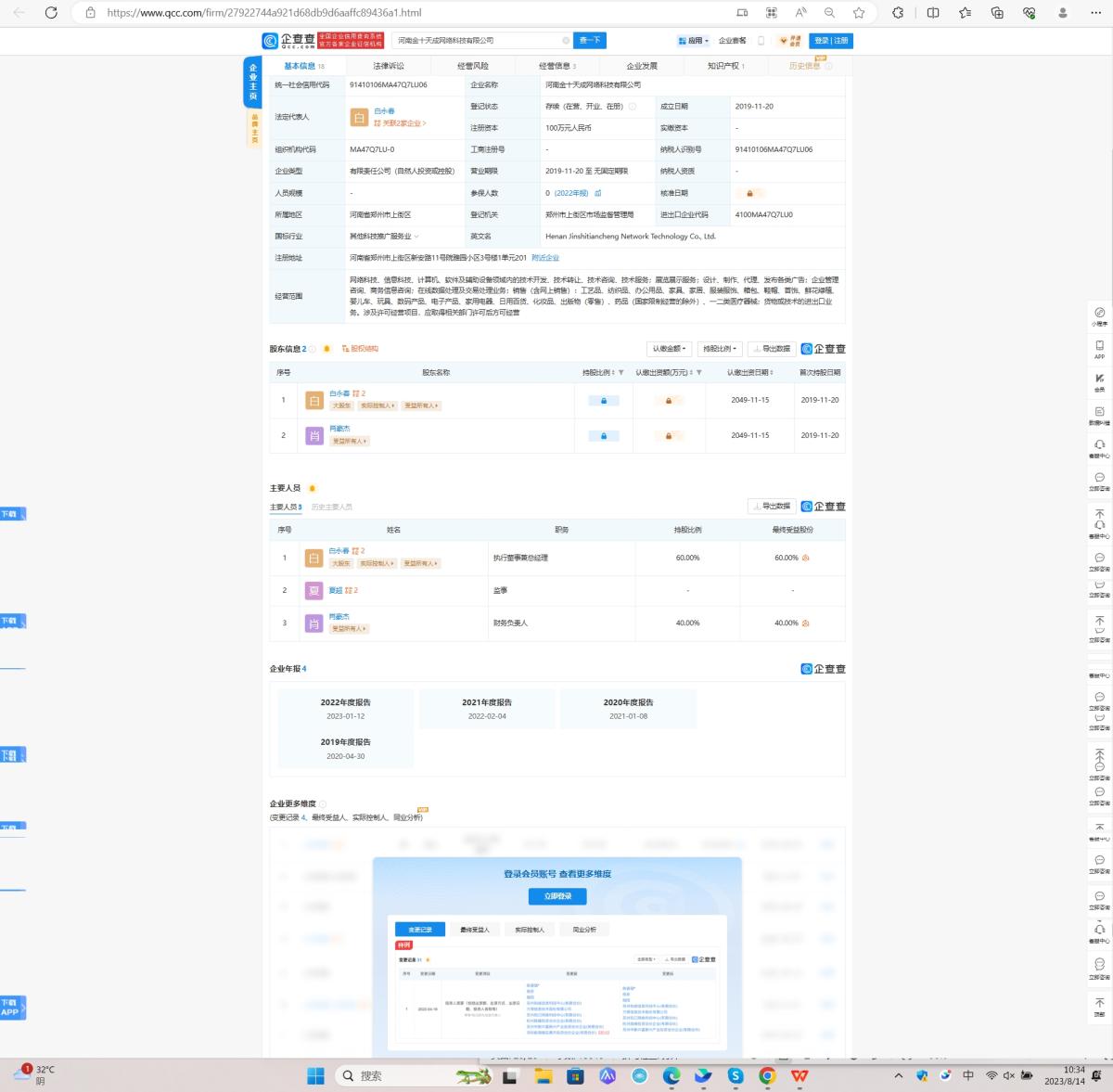Open the 股权结构 equity structure chart
1113x1092 pixels.
click(x=360, y=349)
